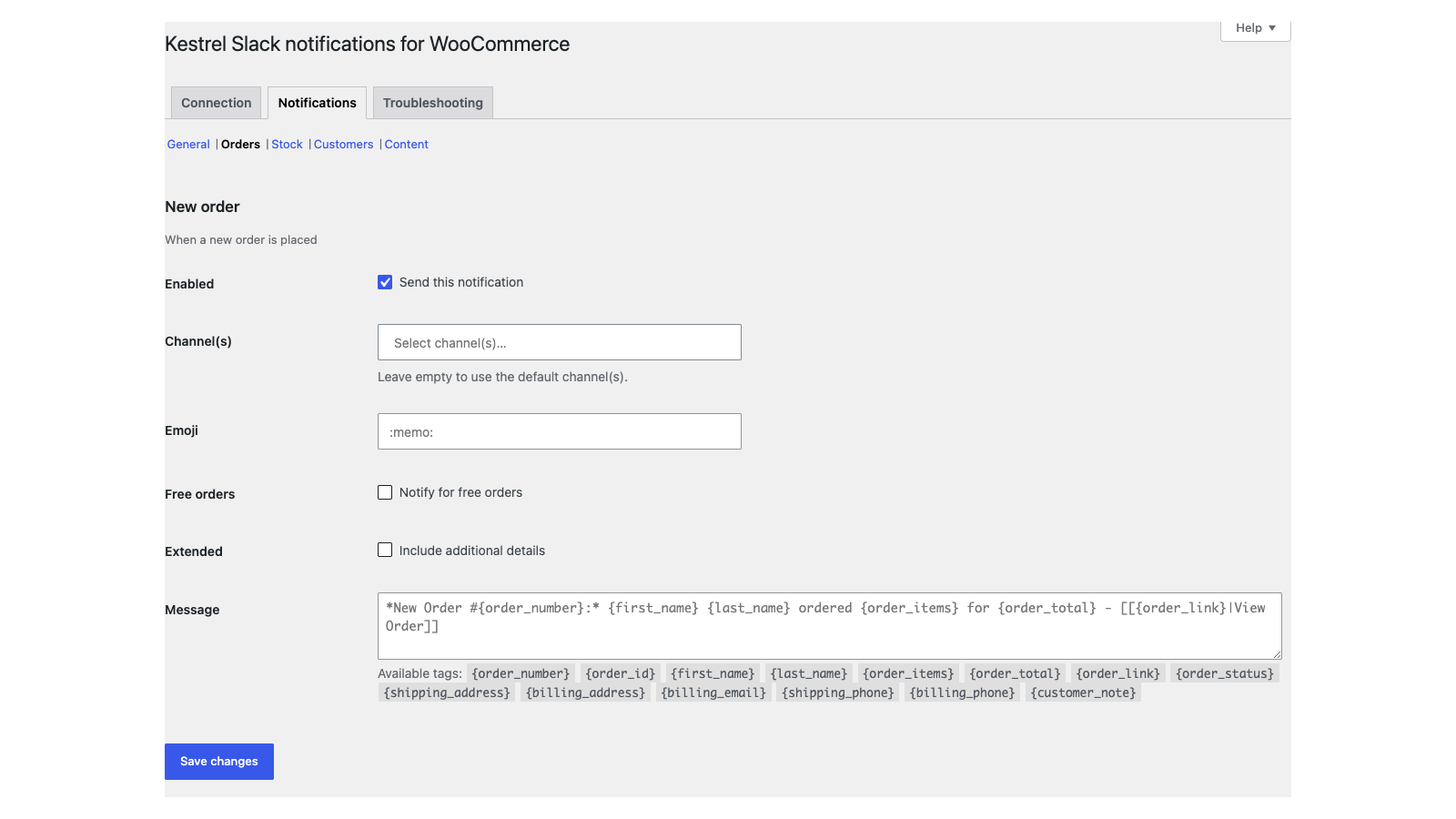Click the Save changes button
Image resolution: width=1456 pixels, height=819 pixels.
pos(219,762)
